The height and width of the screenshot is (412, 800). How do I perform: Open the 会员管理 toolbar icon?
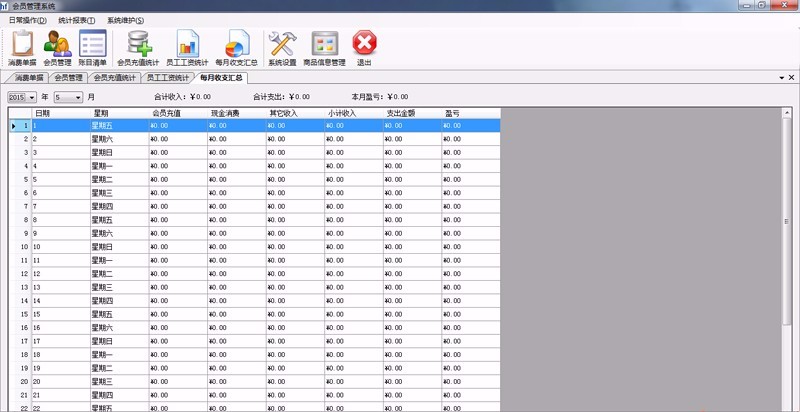(x=57, y=48)
